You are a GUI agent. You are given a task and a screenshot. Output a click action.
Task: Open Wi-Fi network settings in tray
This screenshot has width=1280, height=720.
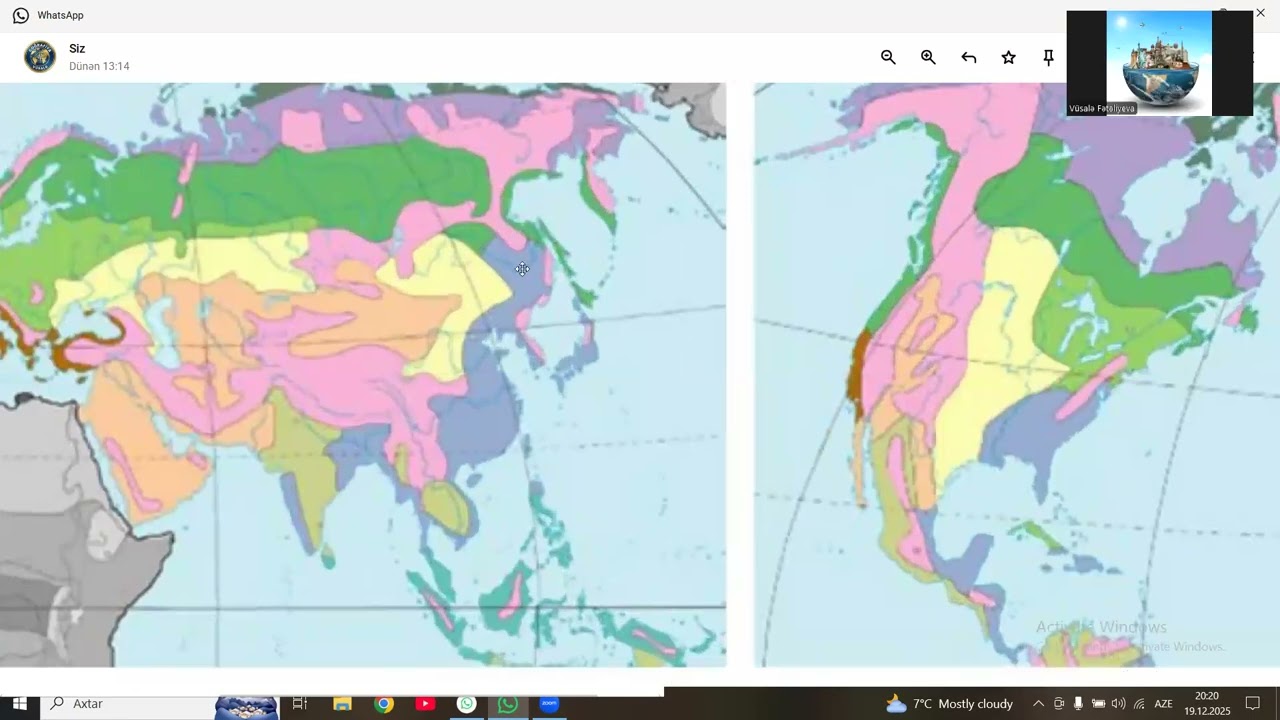tap(1139, 704)
